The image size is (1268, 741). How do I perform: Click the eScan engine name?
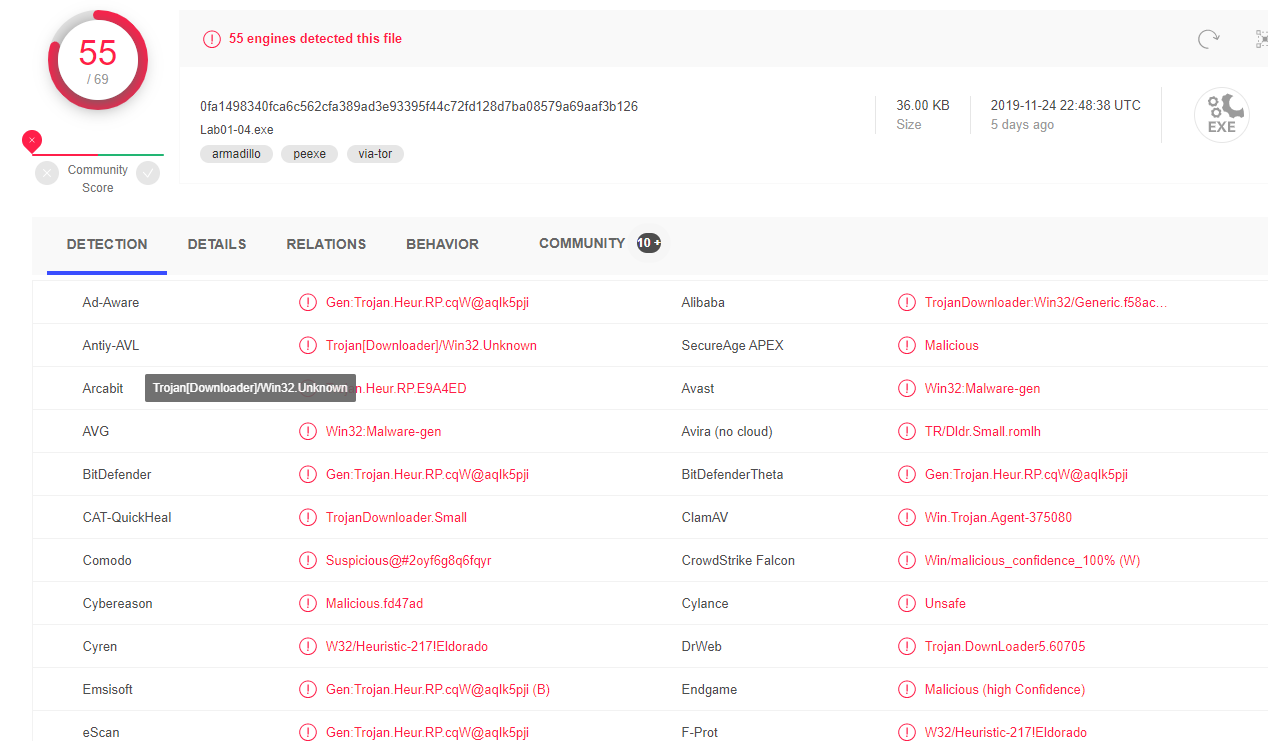[101, 732]
